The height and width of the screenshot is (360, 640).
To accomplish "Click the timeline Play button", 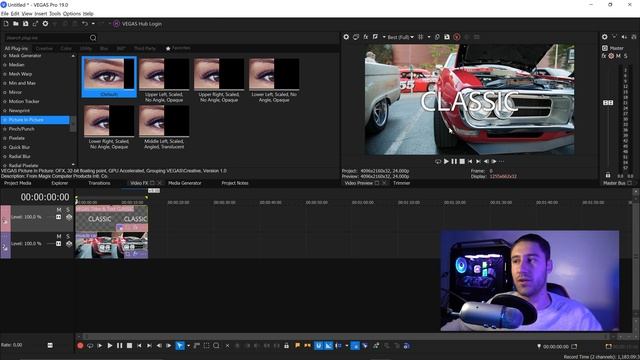I will point(110,346).
